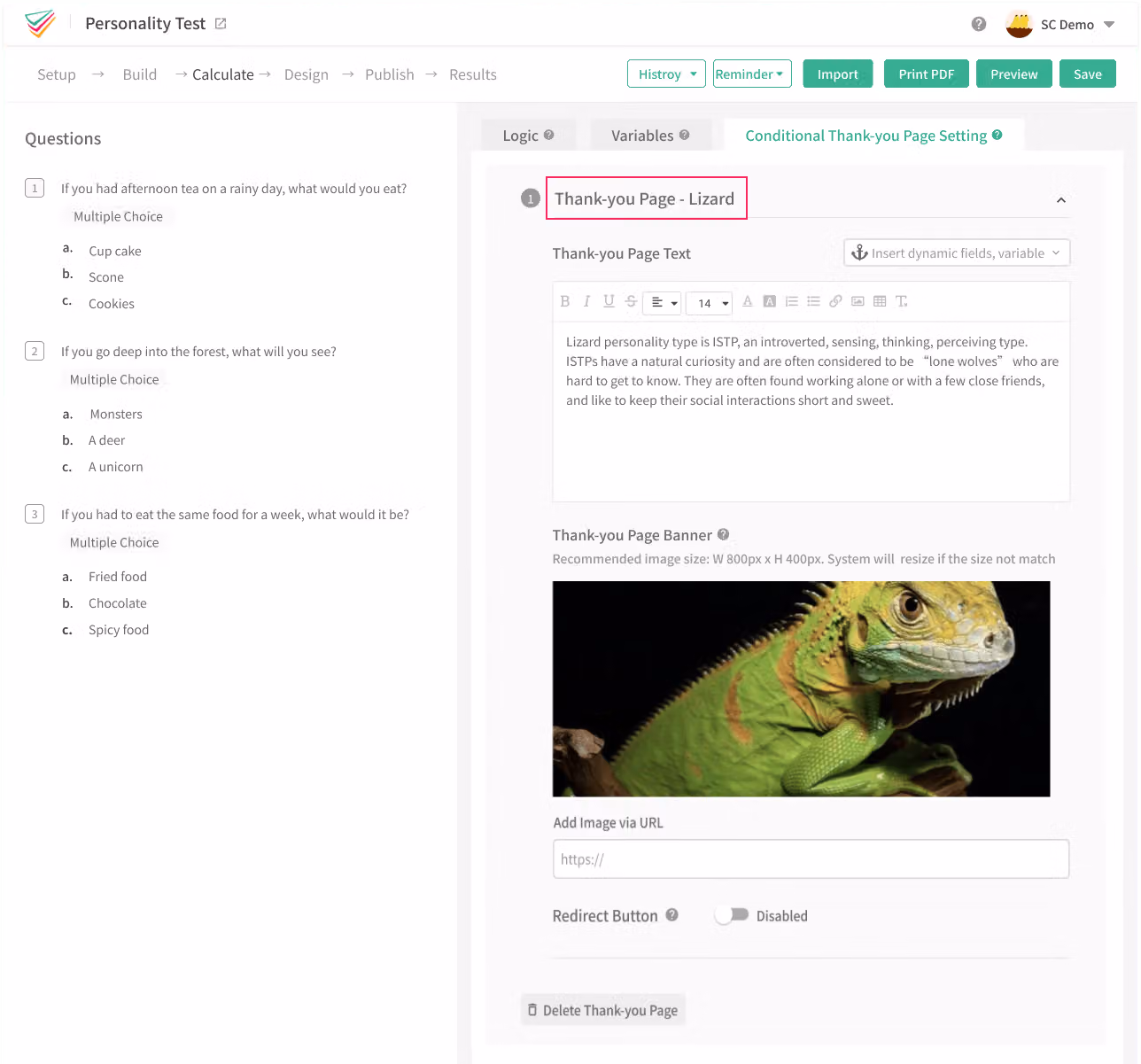Open the Histroy dropdown
The height and width of the screenshot is (1064, 1141).
click(x=666, y=74)
